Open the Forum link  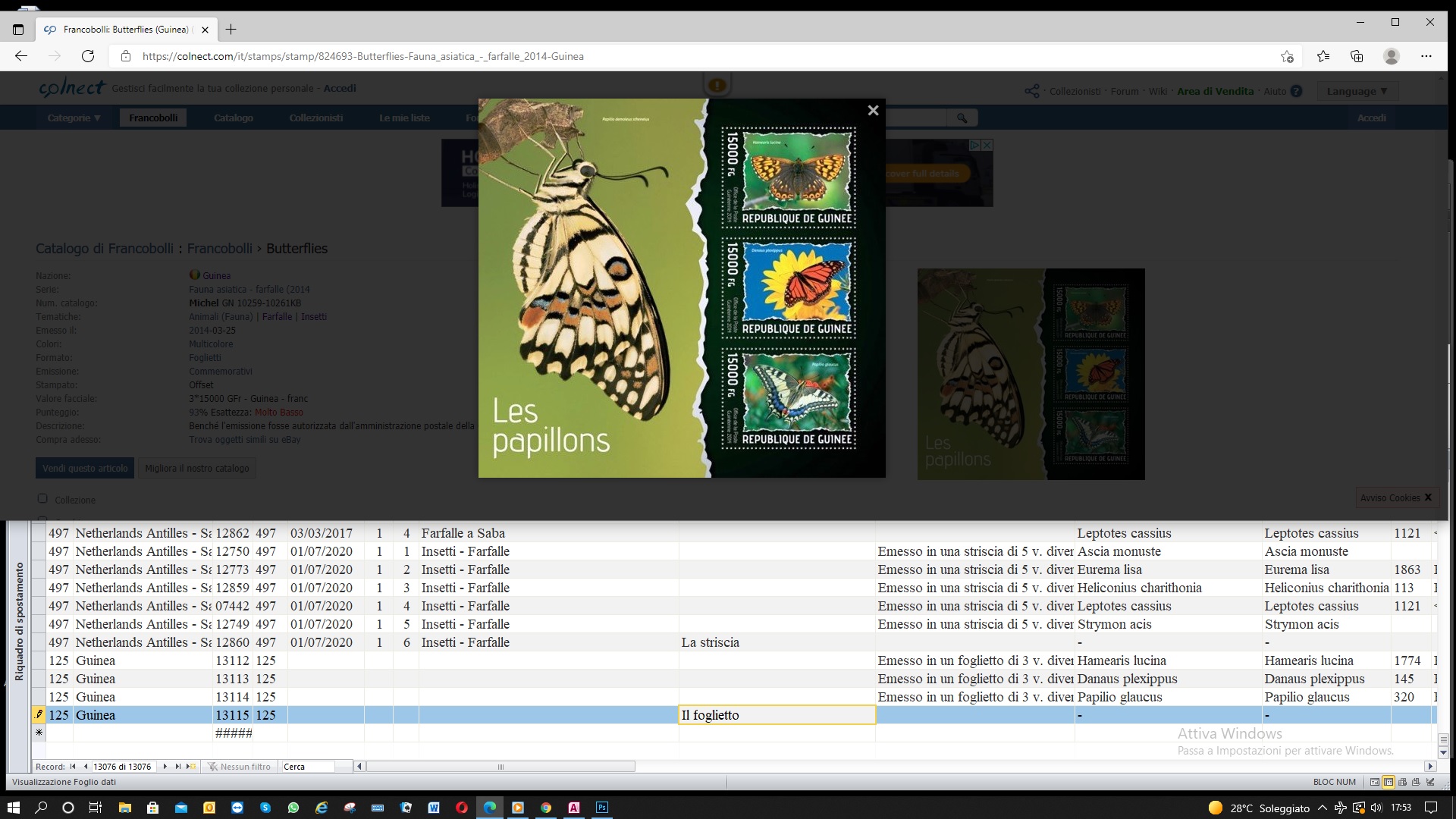(x=1125, y=91)
